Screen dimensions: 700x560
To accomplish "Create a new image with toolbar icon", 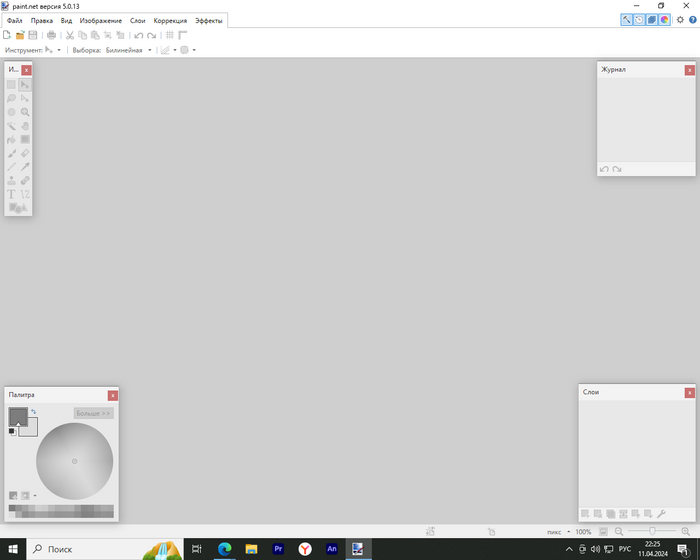I will tap(8, 35).
